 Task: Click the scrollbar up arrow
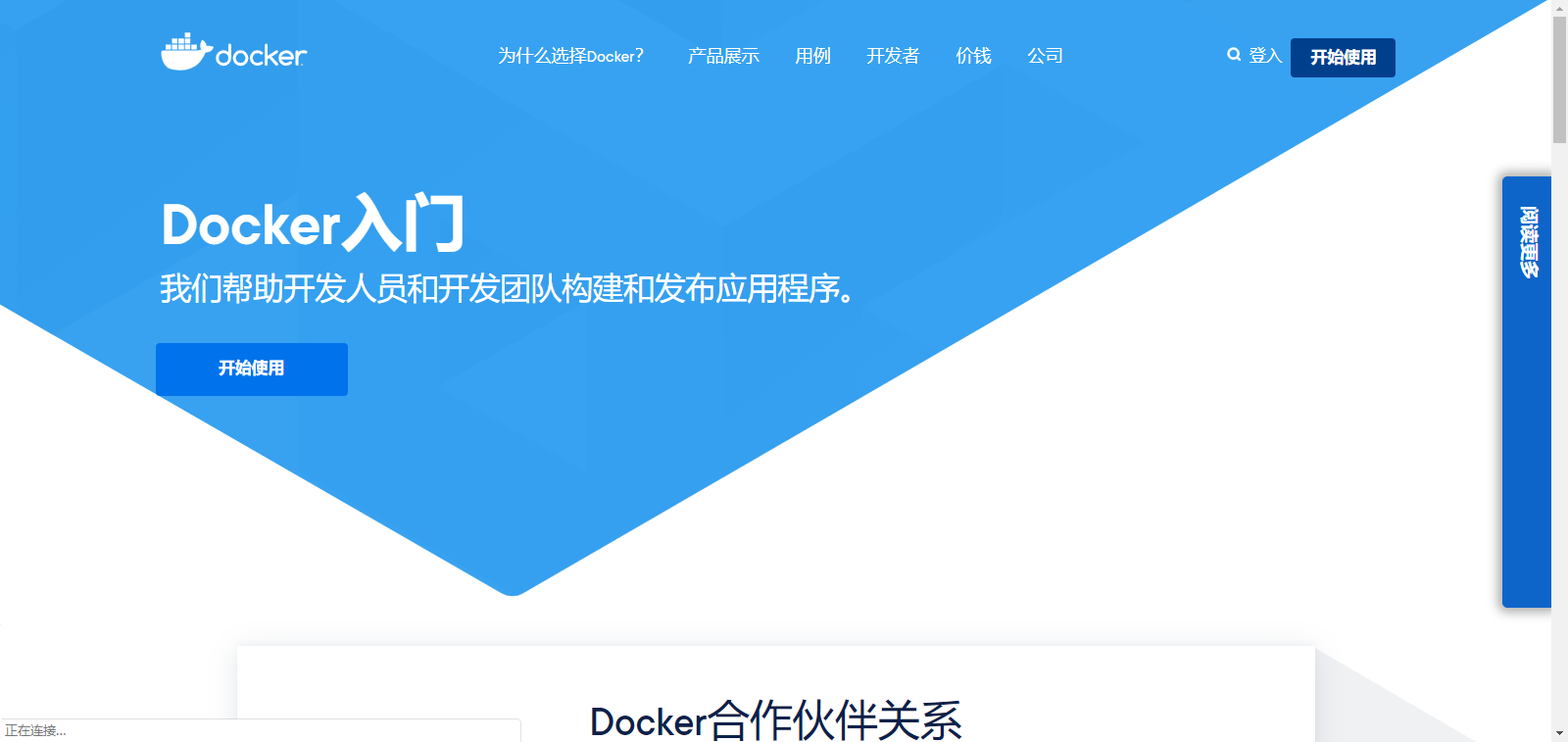[x=1559, y=8]
